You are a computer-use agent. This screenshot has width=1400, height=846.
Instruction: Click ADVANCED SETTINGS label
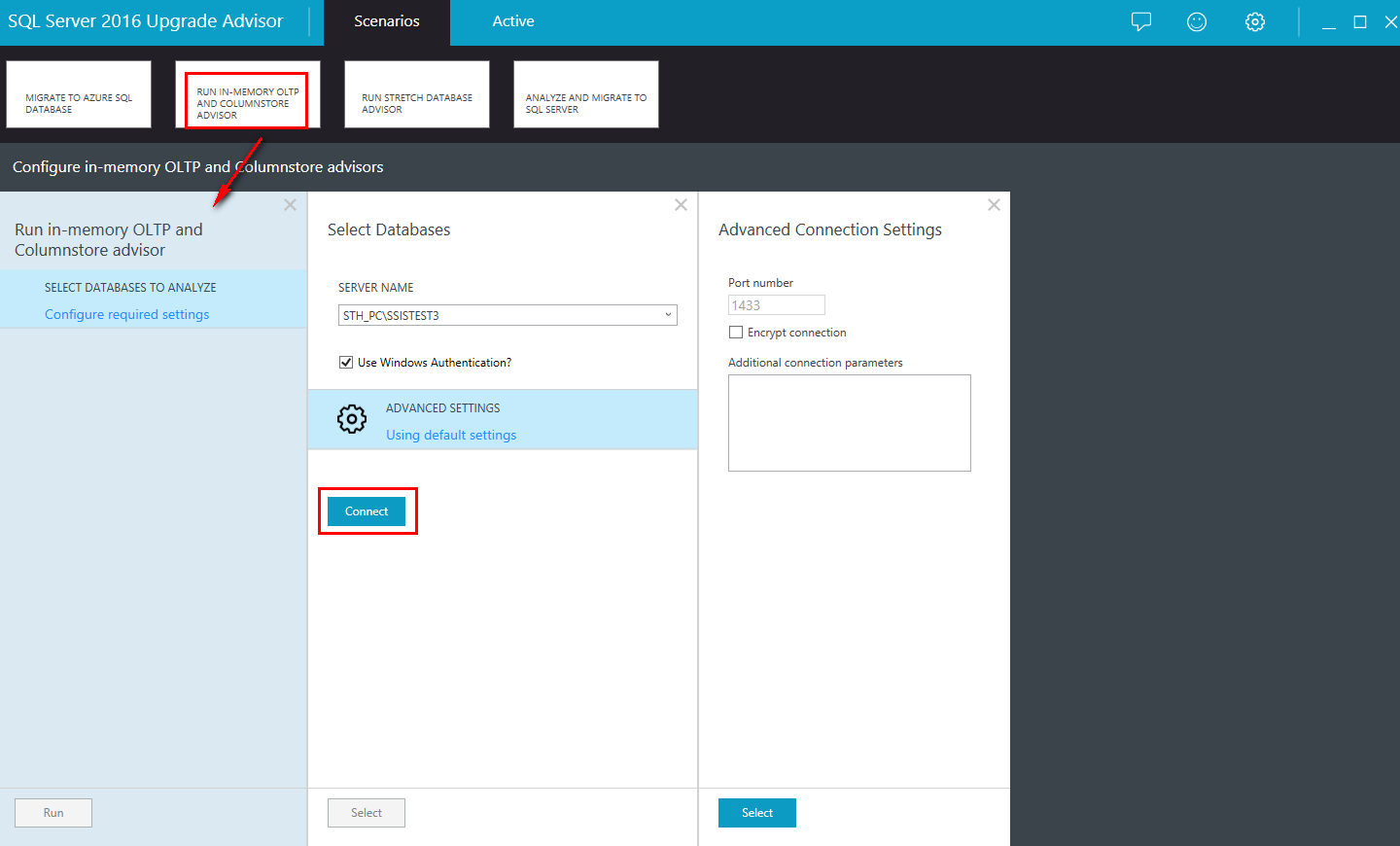[443, 408]
